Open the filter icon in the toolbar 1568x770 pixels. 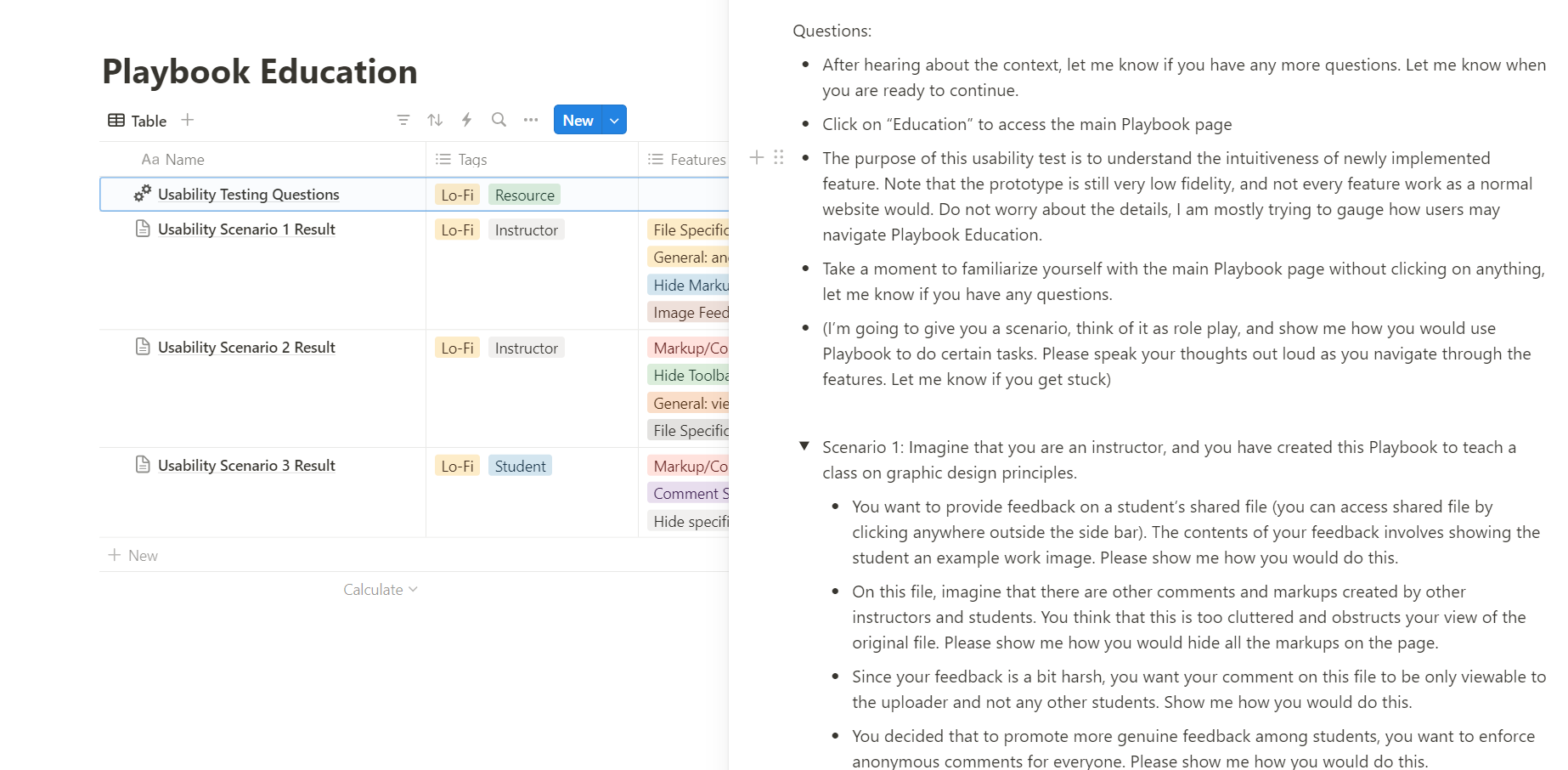coord(403,120)
